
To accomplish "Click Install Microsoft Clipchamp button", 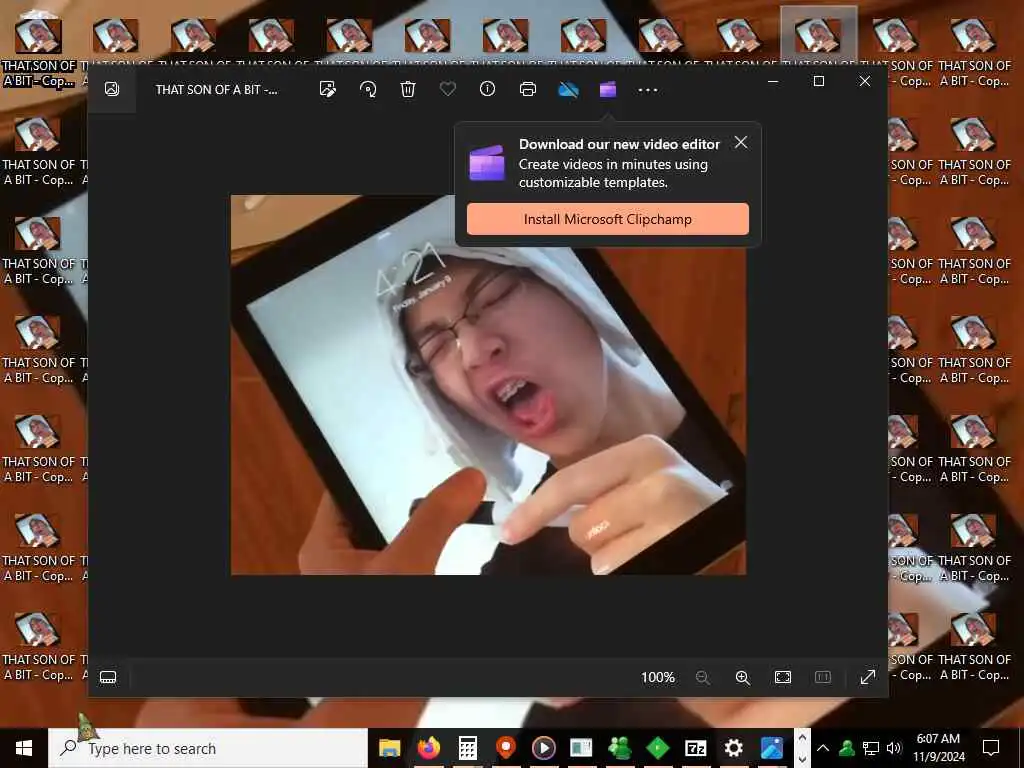I will [608, 219].
